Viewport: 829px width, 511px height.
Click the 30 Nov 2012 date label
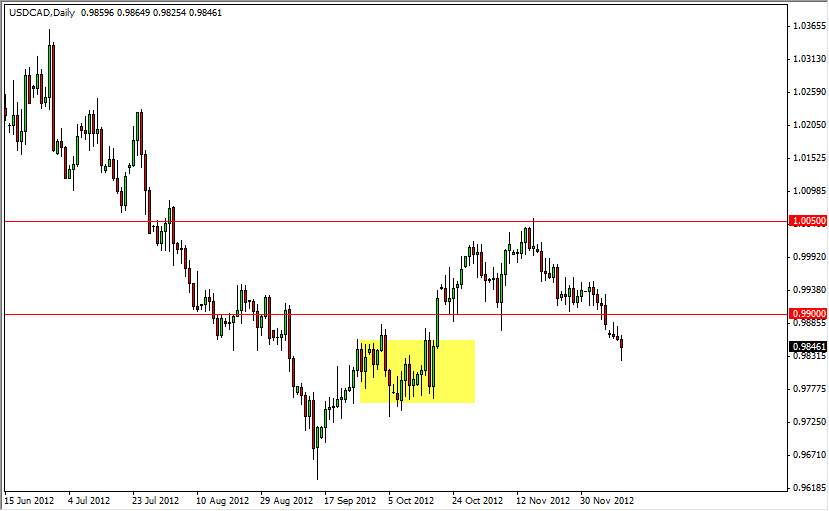(607, 500)
